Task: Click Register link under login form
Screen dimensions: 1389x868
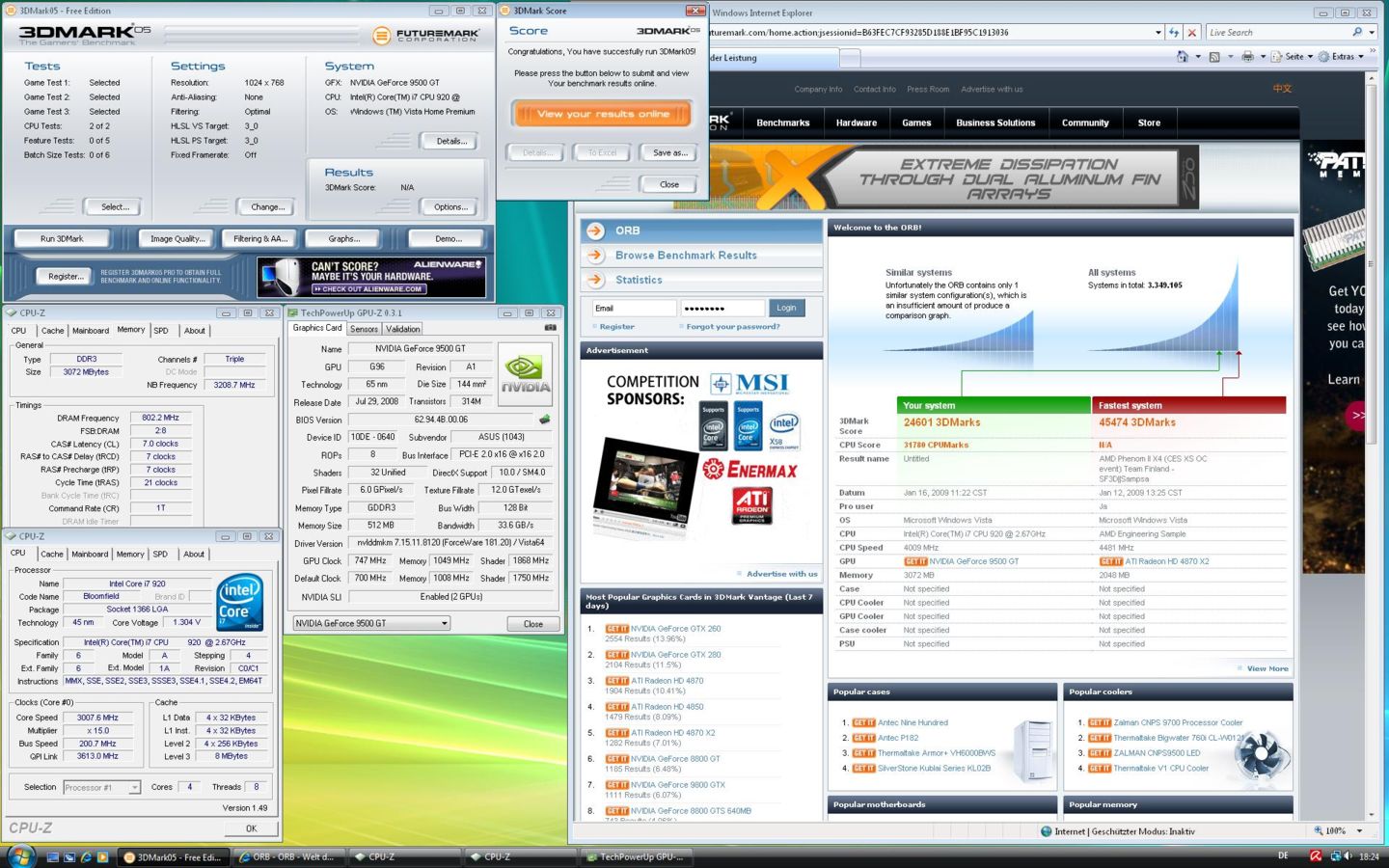Action: coord(617,327)
